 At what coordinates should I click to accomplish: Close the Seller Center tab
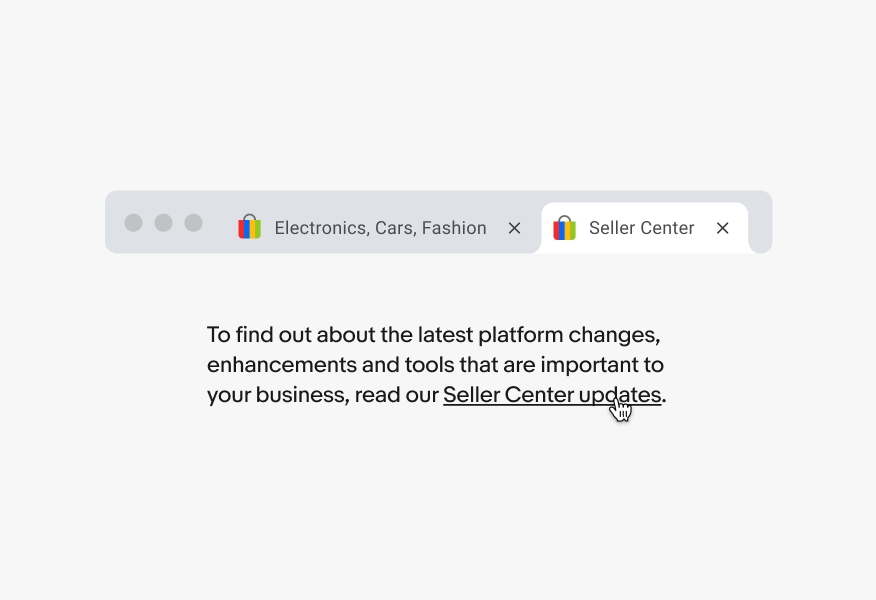tap(723, 228)
